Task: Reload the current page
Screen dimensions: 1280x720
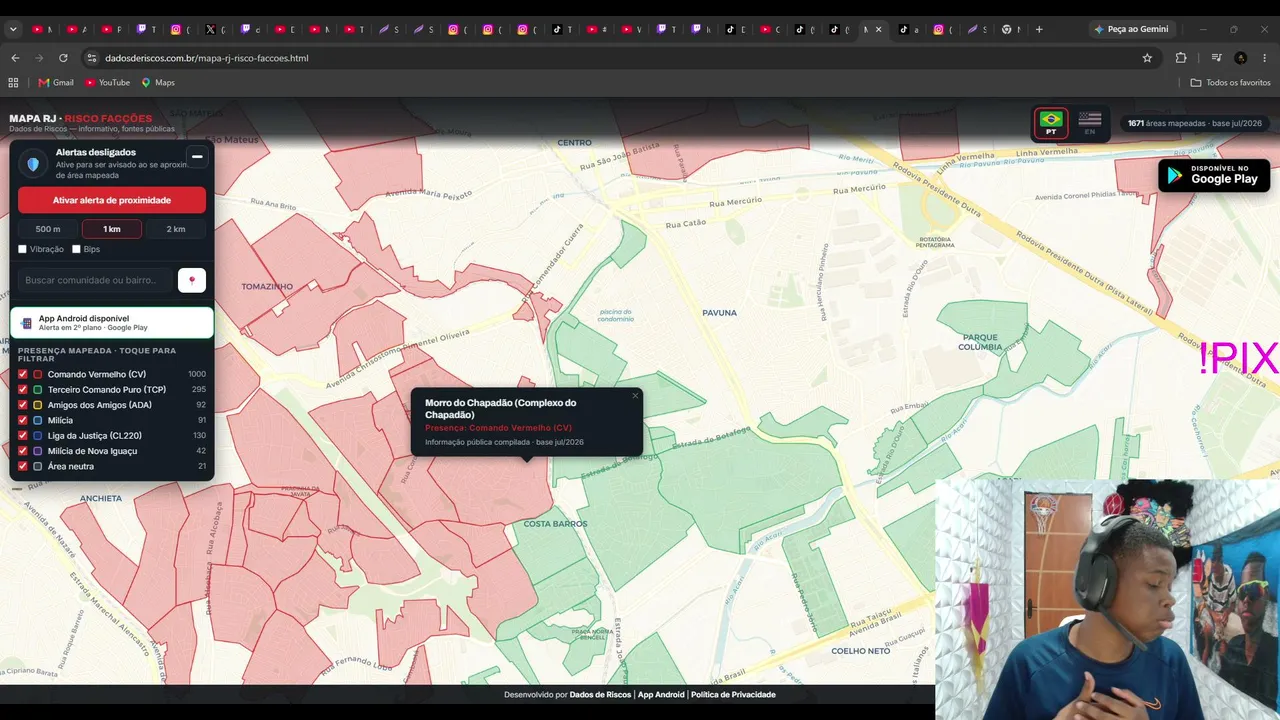Action: 63,58
